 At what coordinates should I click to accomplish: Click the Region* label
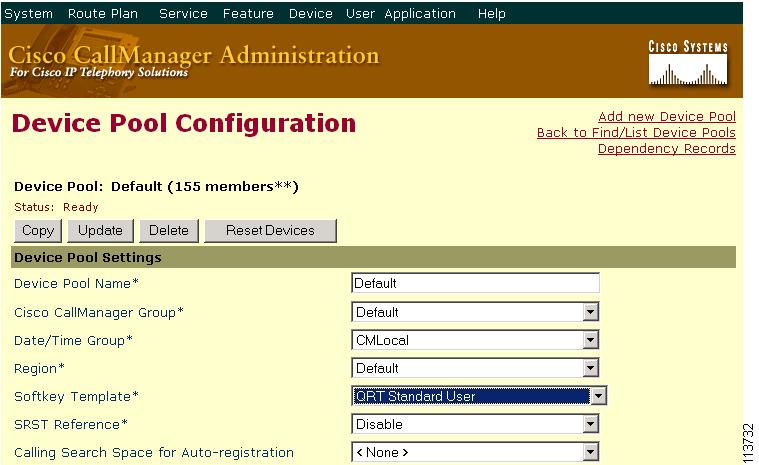[39, 369]
